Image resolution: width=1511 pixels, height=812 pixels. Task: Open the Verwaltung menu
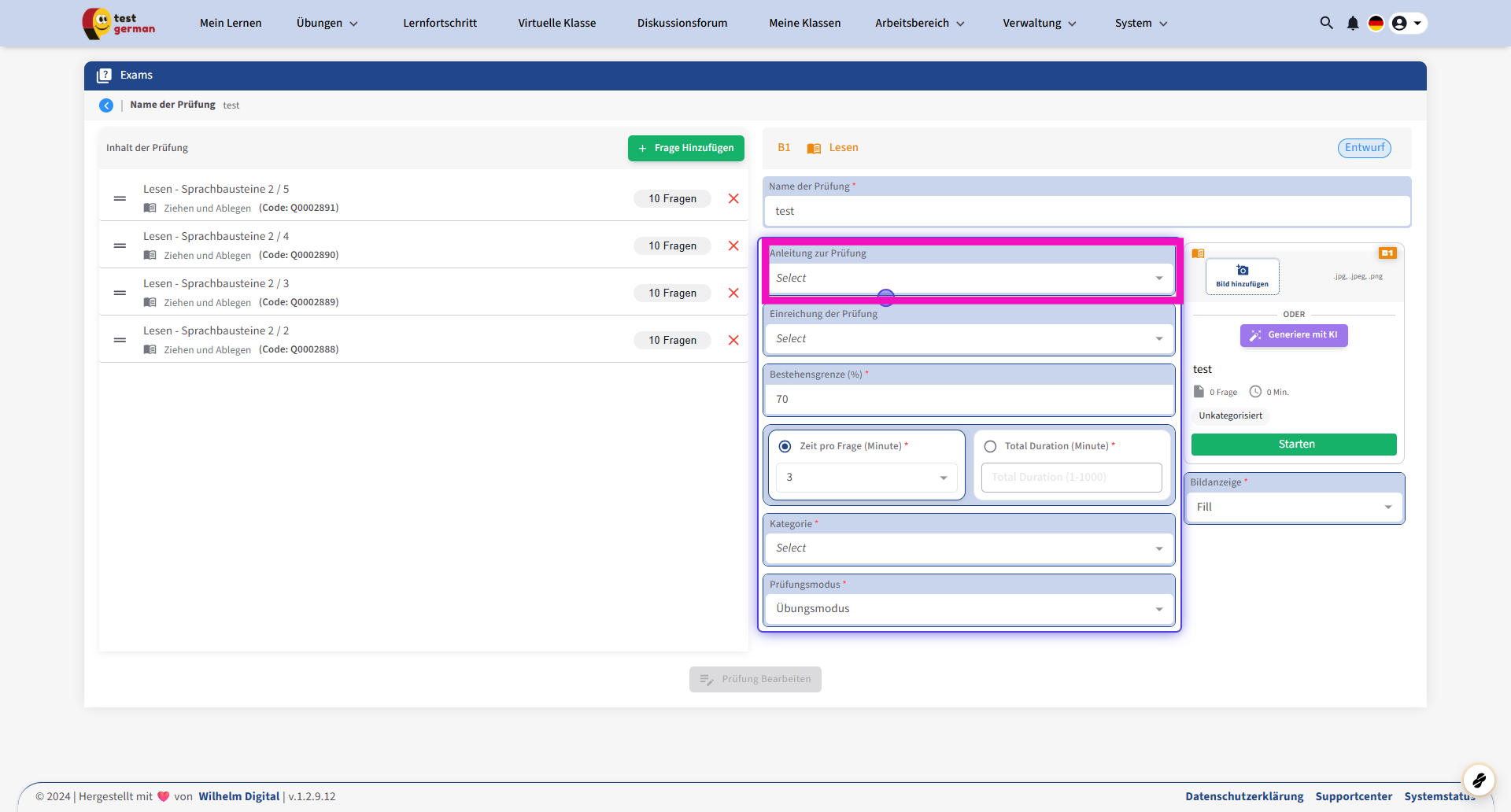click(1039, 23)
